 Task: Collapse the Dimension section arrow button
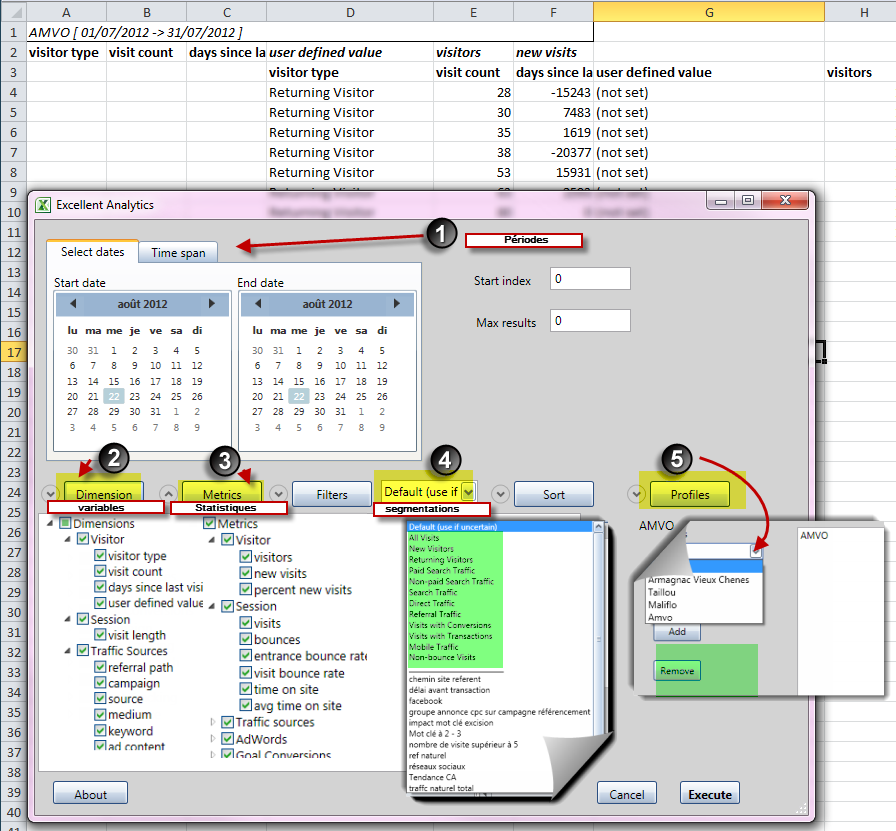(50, 493)
